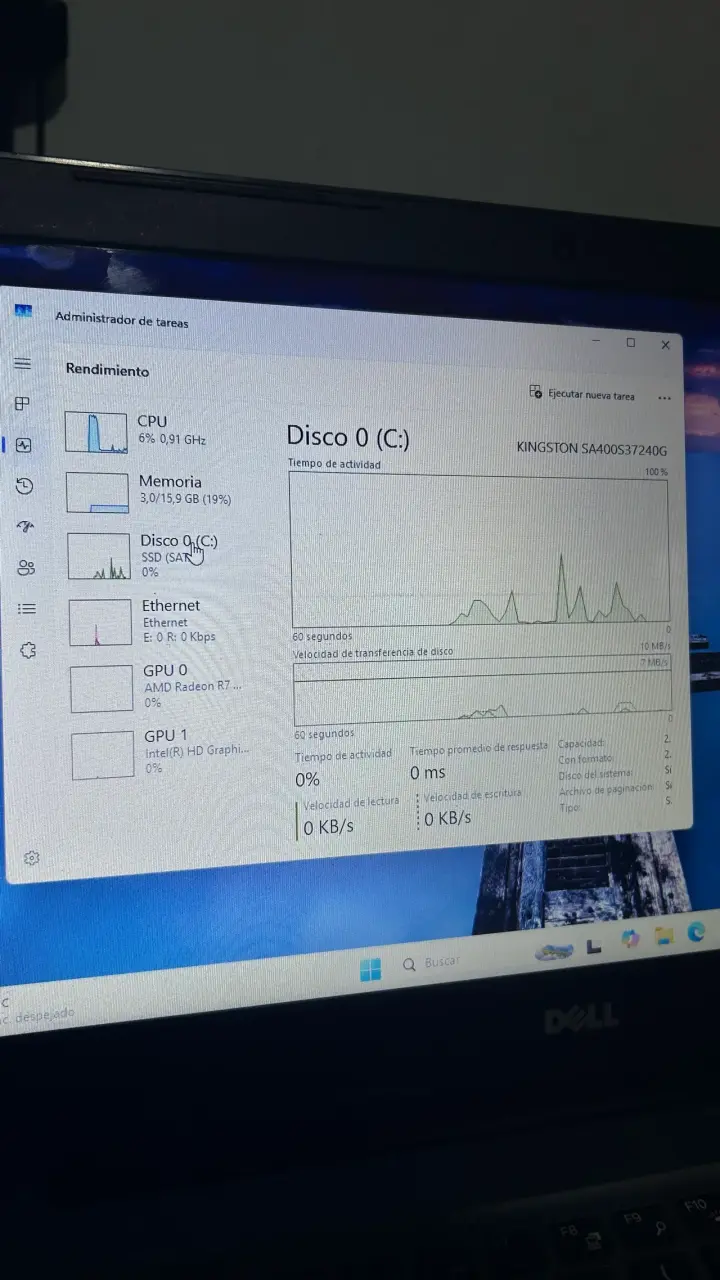Open the Windows Start button
Image resolution: width=720 pixels, height=1280 pixels.
click(x=370, y=969)
